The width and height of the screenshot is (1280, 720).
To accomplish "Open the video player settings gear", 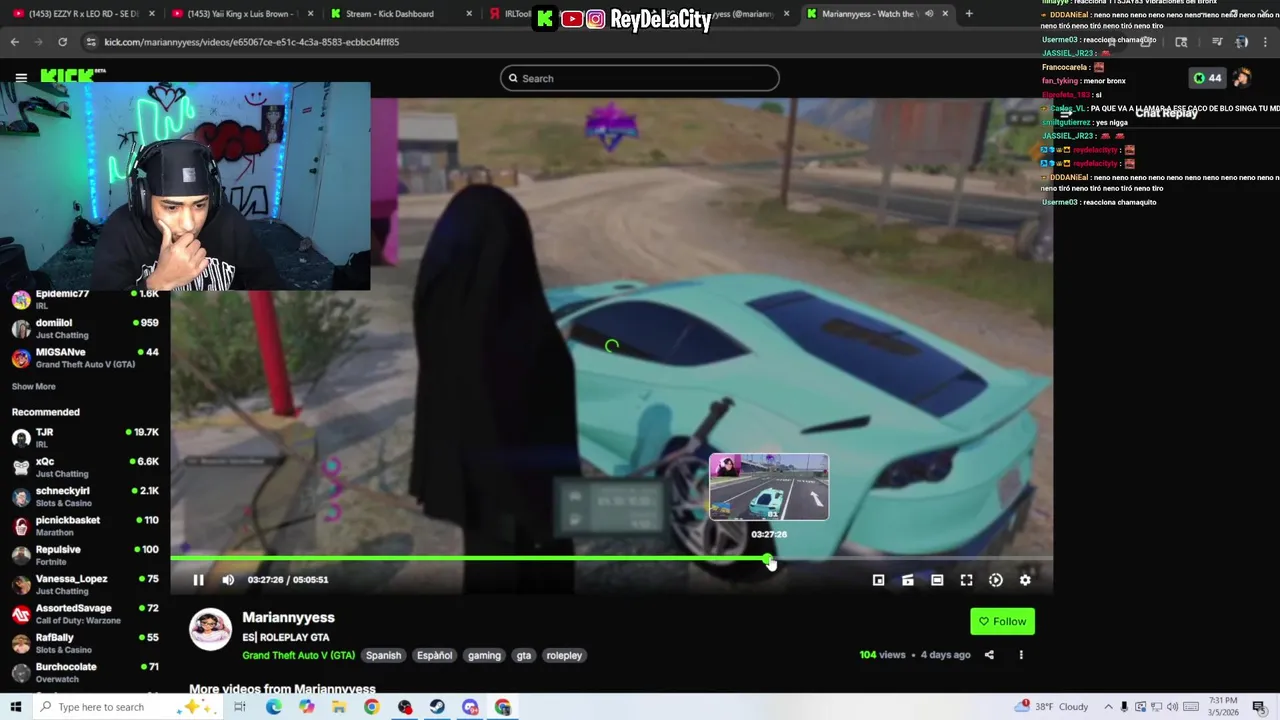I will point(1025,580).
